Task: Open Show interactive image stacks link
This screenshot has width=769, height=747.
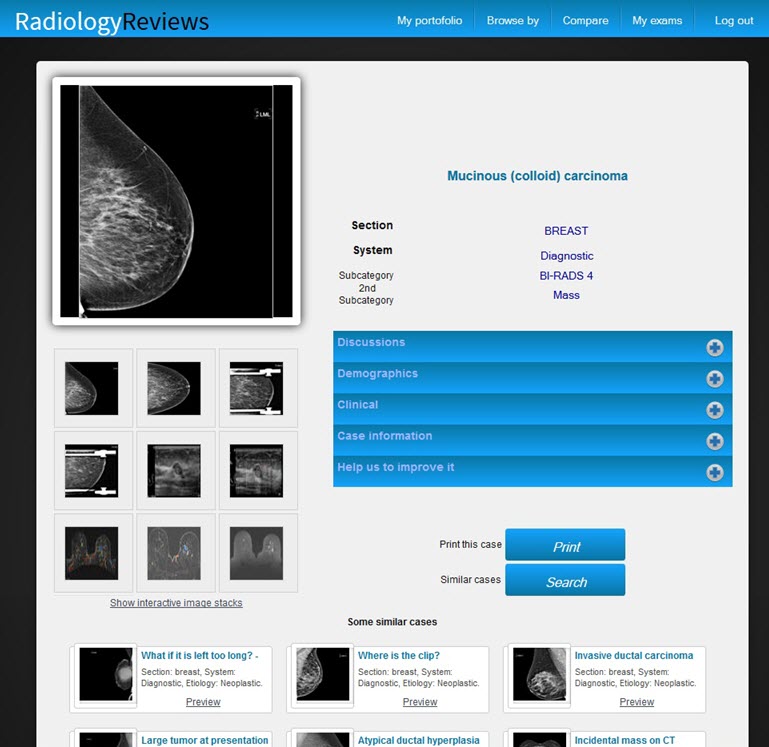Action: (x=176, y=603)
